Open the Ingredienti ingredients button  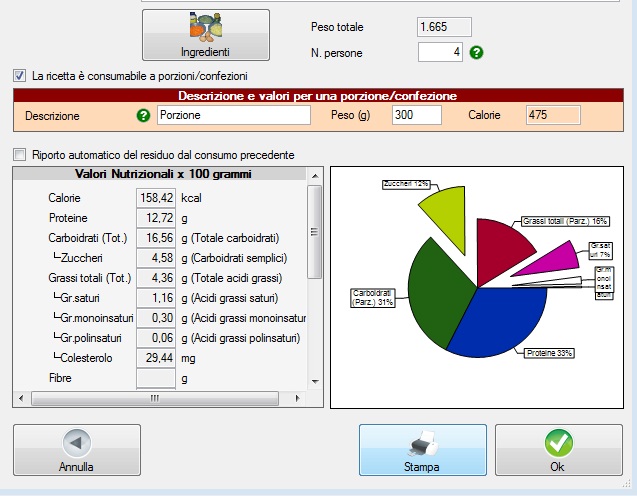(x=205, y=35)
